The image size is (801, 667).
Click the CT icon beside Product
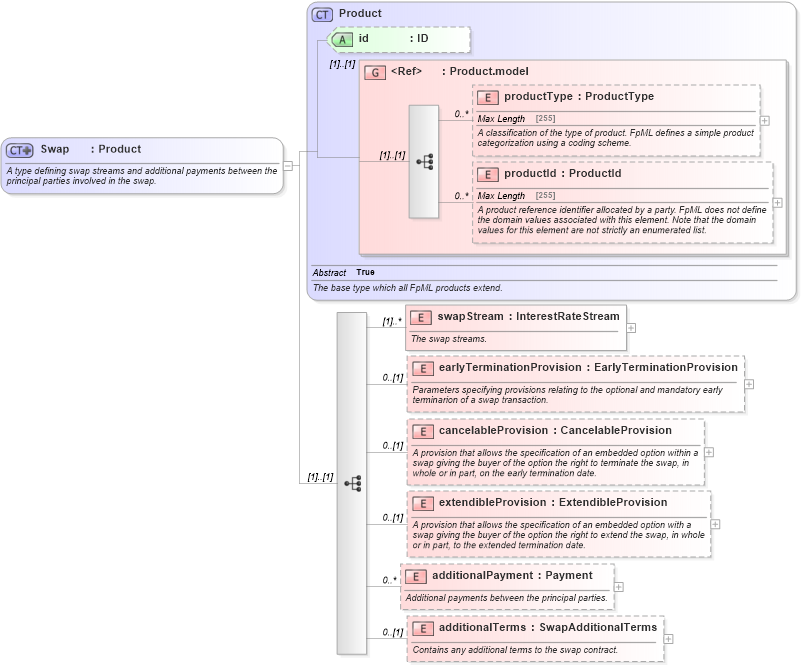pyautogui.click(x=322, y=14)
